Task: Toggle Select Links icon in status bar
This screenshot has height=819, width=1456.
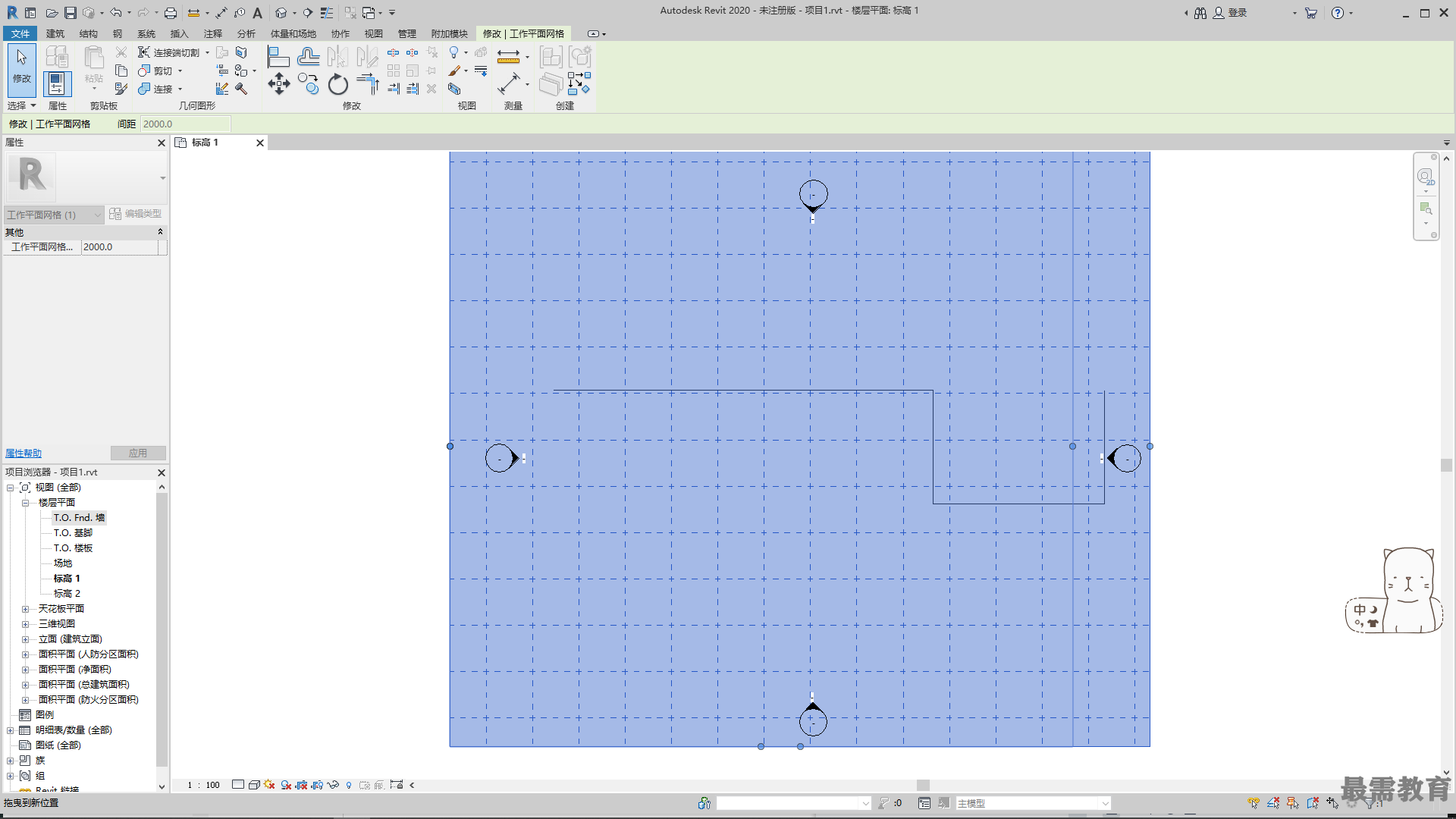Action: [1254, 803]
